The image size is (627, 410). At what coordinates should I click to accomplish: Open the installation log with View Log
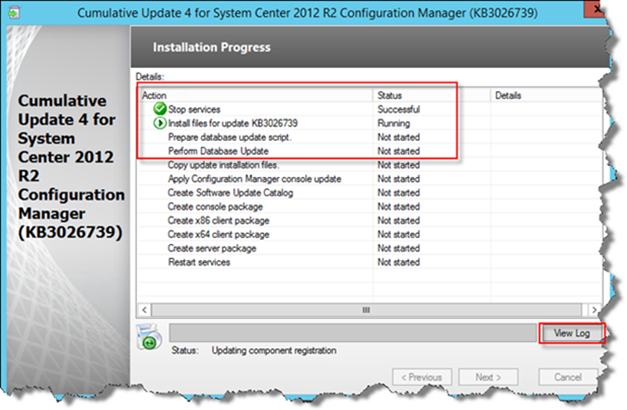coord(571,333)
